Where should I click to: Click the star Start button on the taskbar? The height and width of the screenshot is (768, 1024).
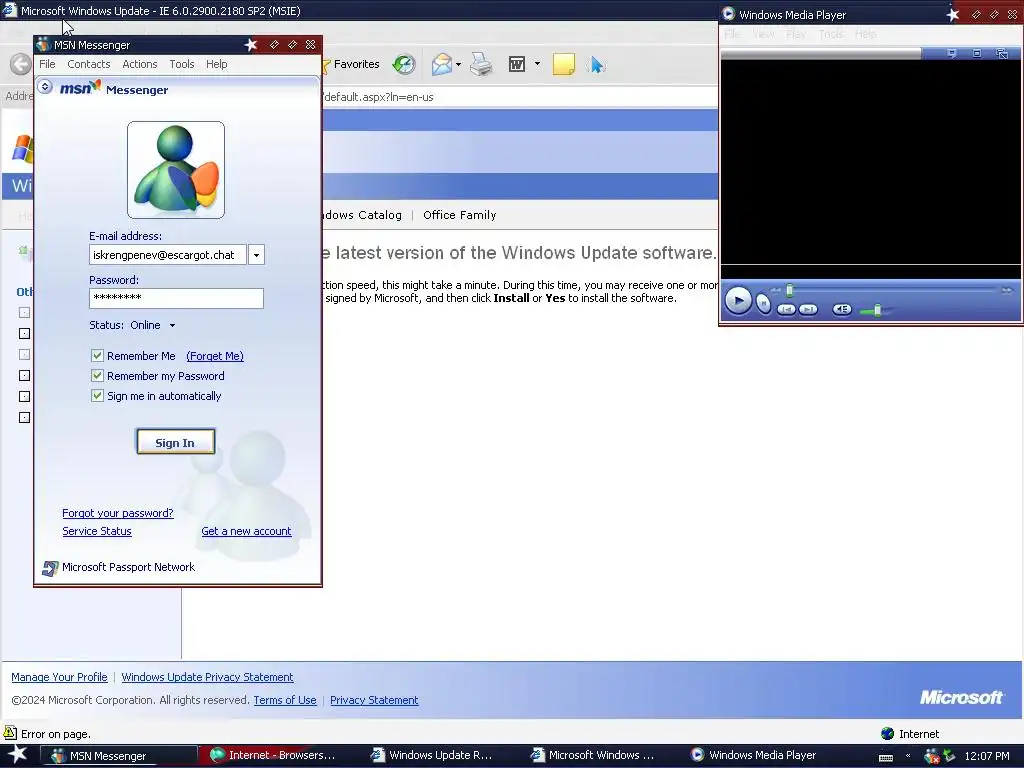[x=17, y=755]
